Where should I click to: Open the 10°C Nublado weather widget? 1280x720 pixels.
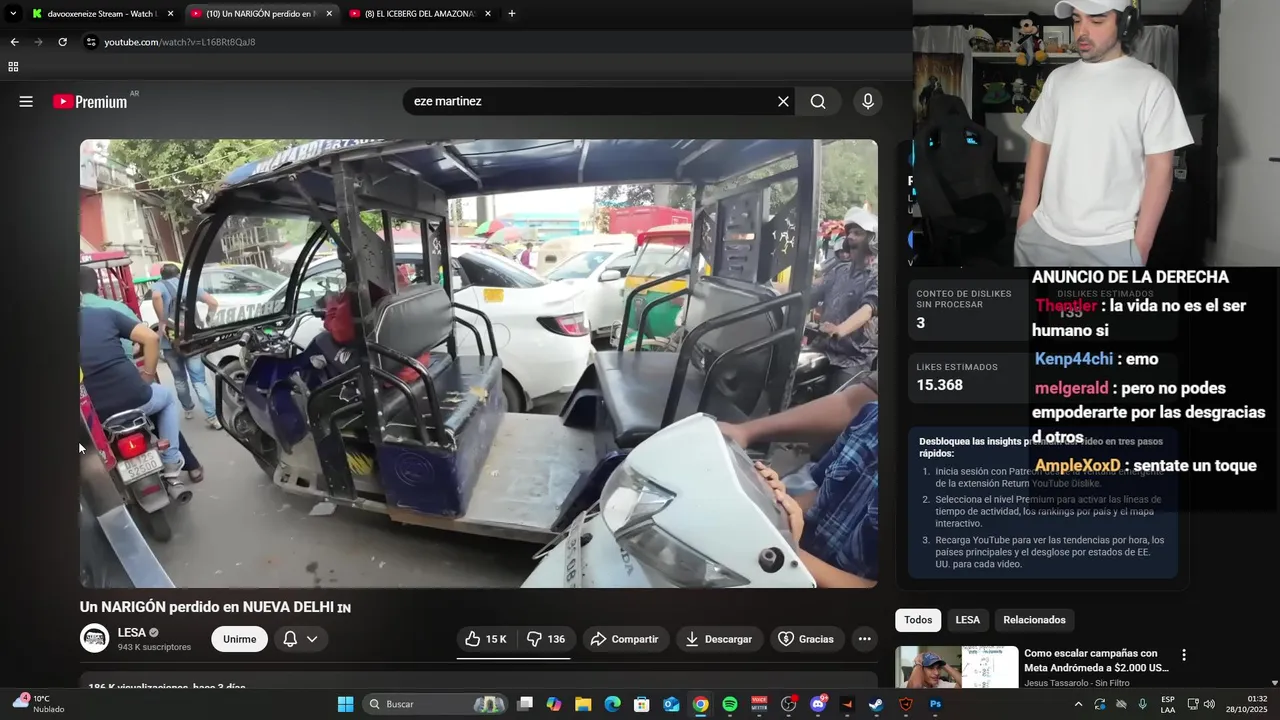(x=38, y=704)
